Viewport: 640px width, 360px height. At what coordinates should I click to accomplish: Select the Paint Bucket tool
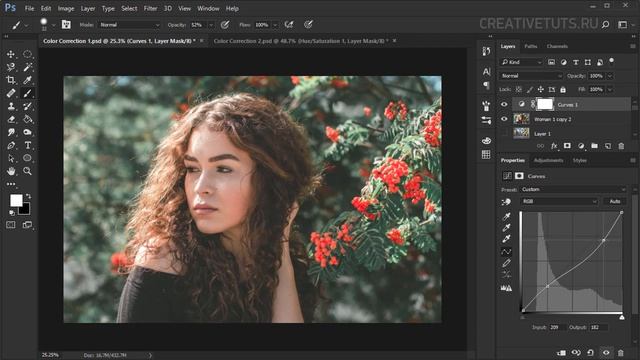coord(27,119)
